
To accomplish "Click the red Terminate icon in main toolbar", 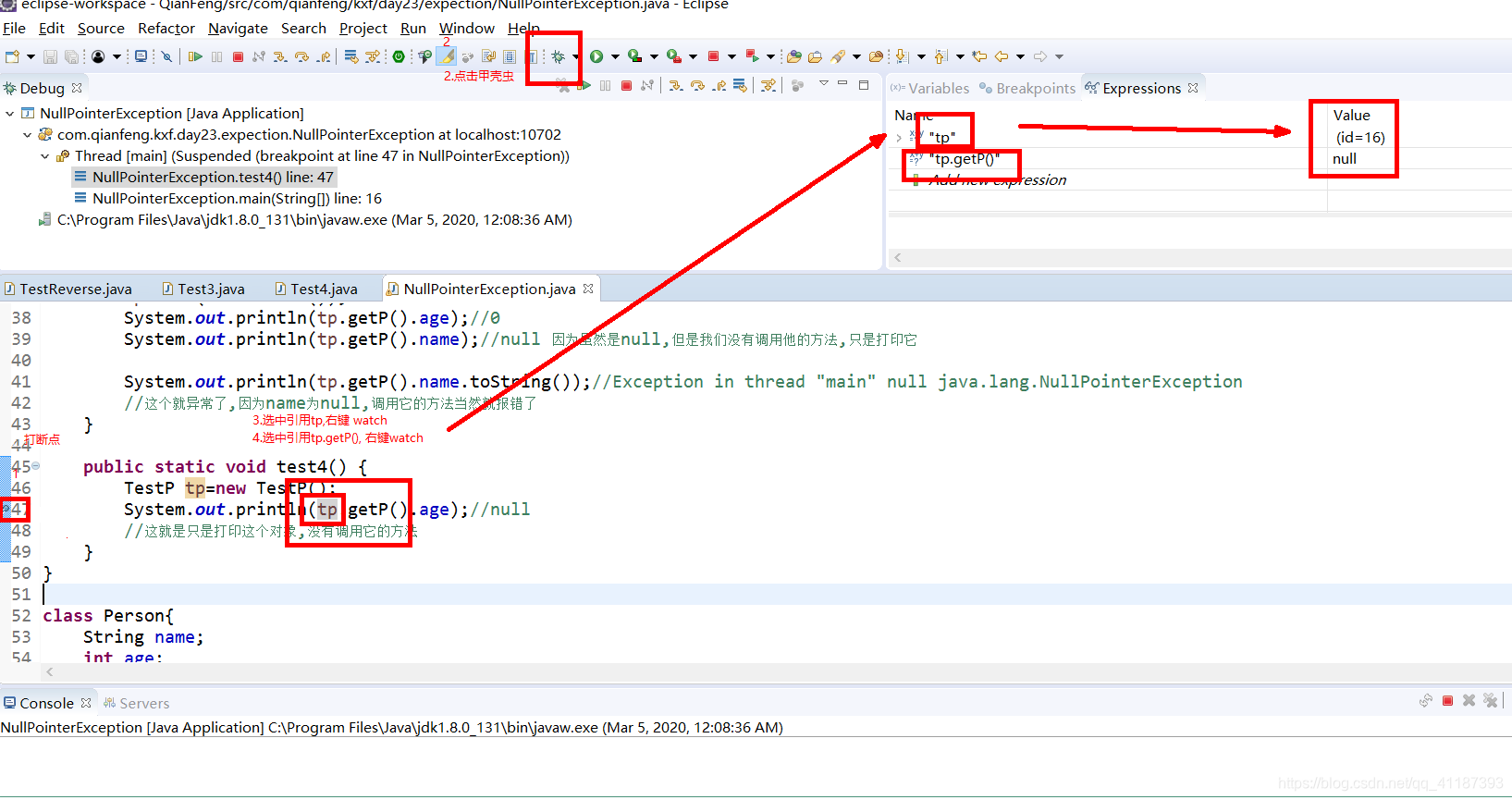I will click(x=238, y=56).
